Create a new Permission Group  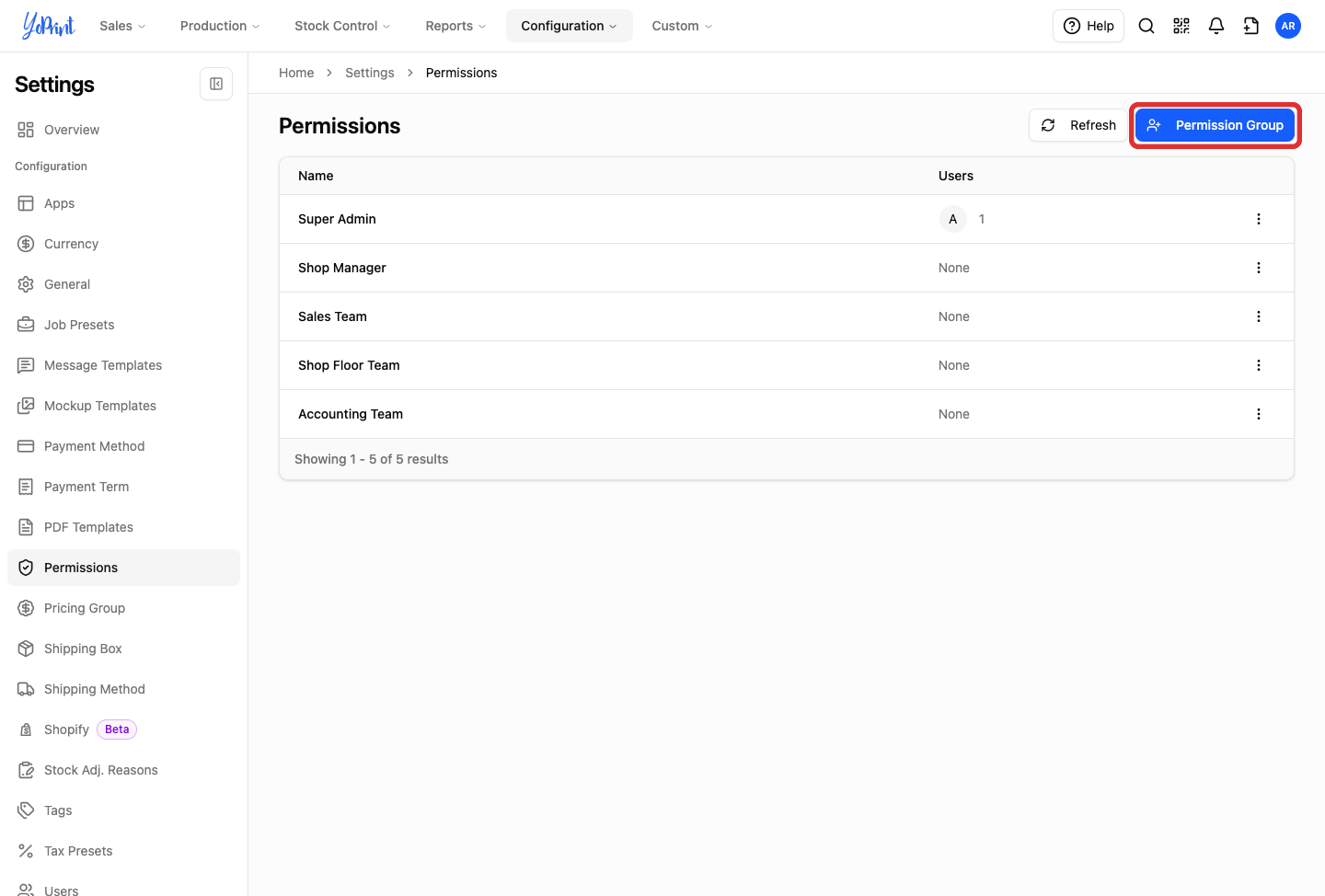pyautogui.click(x=1215, y=125)
